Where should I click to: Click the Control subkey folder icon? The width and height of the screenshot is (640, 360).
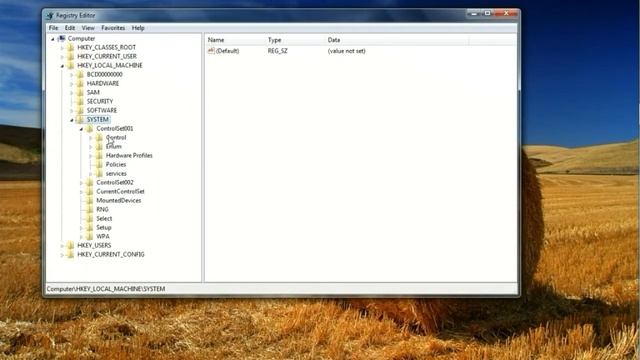[x=99, y=138]
